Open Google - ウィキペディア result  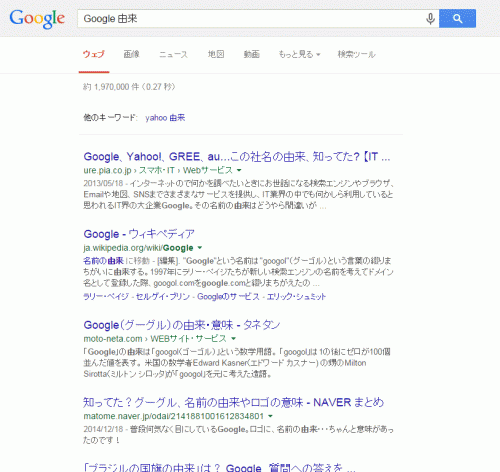pyautogui.click(x=139, y=234)
